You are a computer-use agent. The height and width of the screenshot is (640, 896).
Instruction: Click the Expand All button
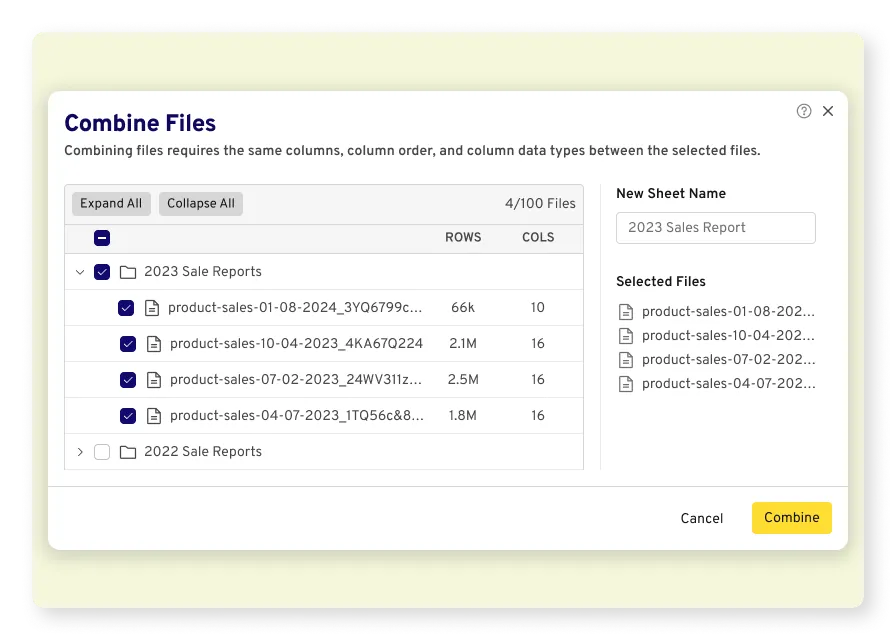(111, 203)
